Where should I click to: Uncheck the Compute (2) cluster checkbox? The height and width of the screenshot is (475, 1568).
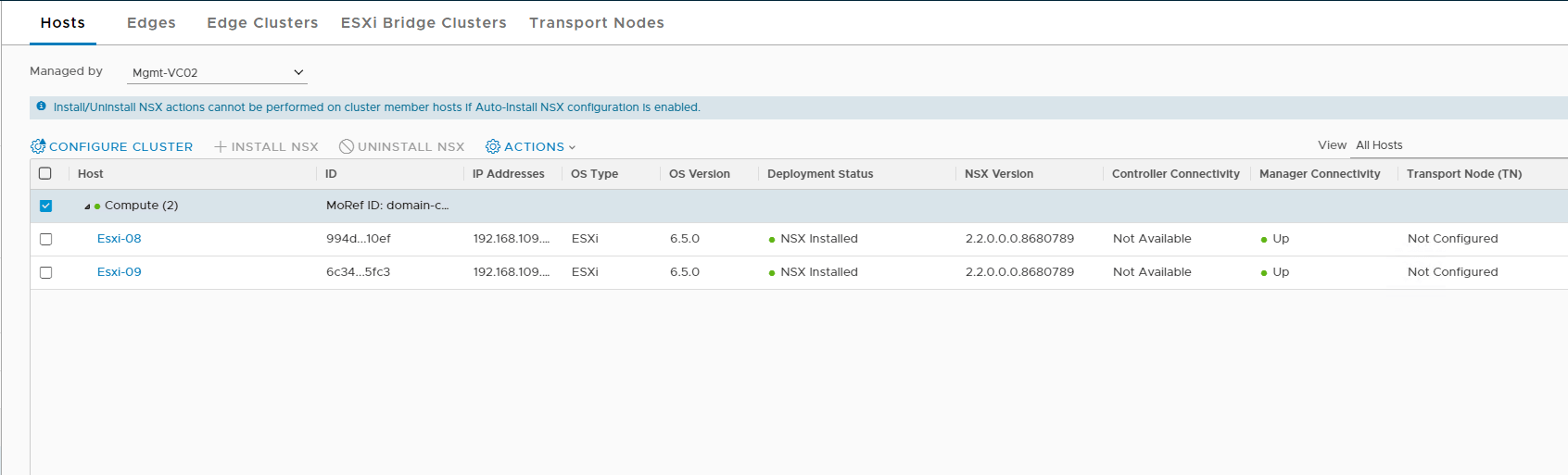[x=46, y=206]
